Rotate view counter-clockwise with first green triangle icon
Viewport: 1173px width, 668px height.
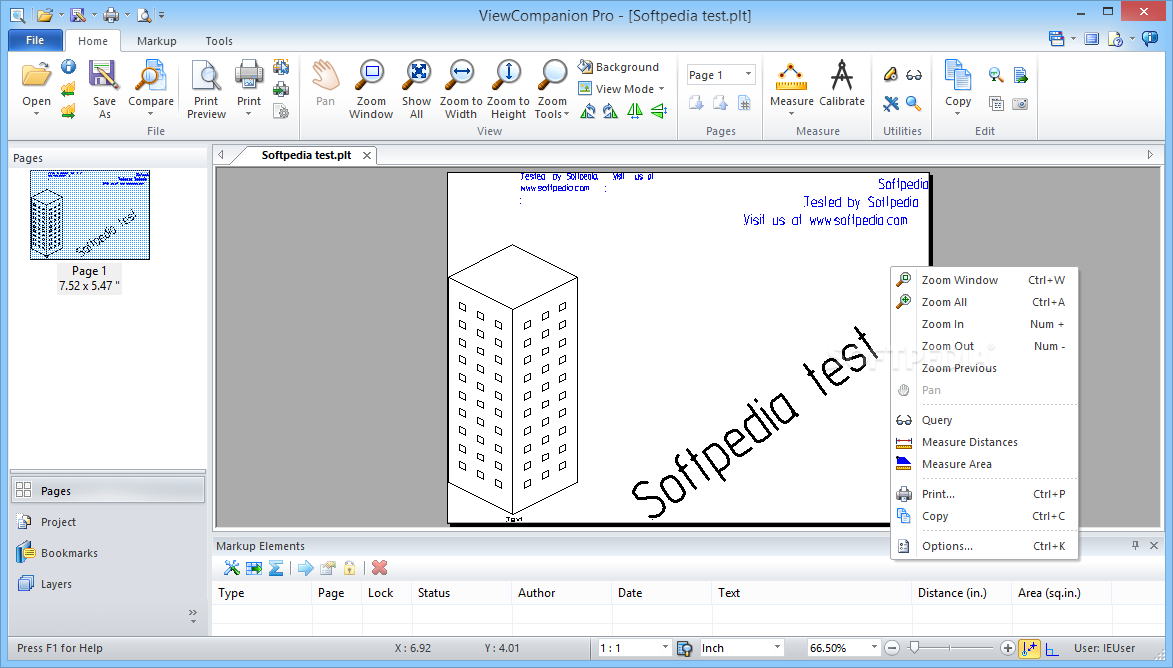click(588, 111)
